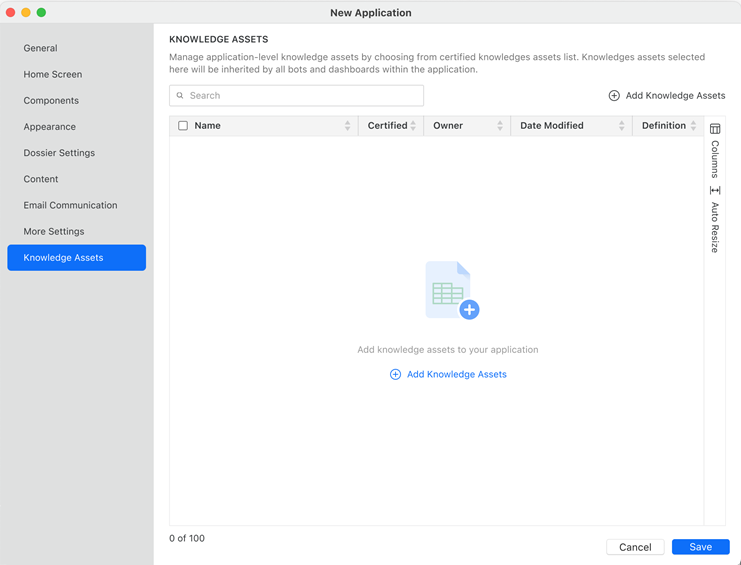
Task: Click the center spreadsheet-plus illustration
Action: (451, 291)
